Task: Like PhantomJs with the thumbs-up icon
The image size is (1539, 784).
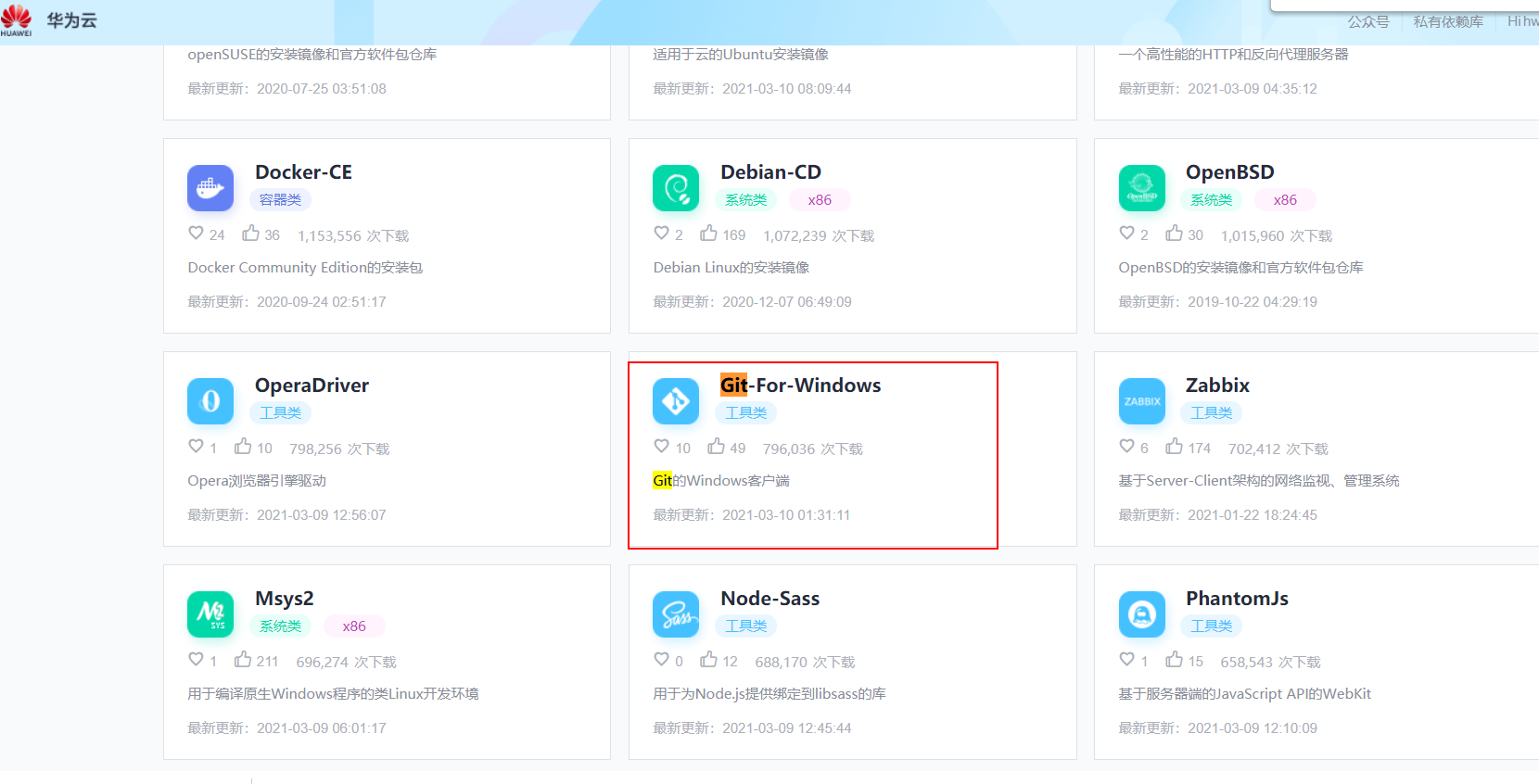Action: 1174,660
